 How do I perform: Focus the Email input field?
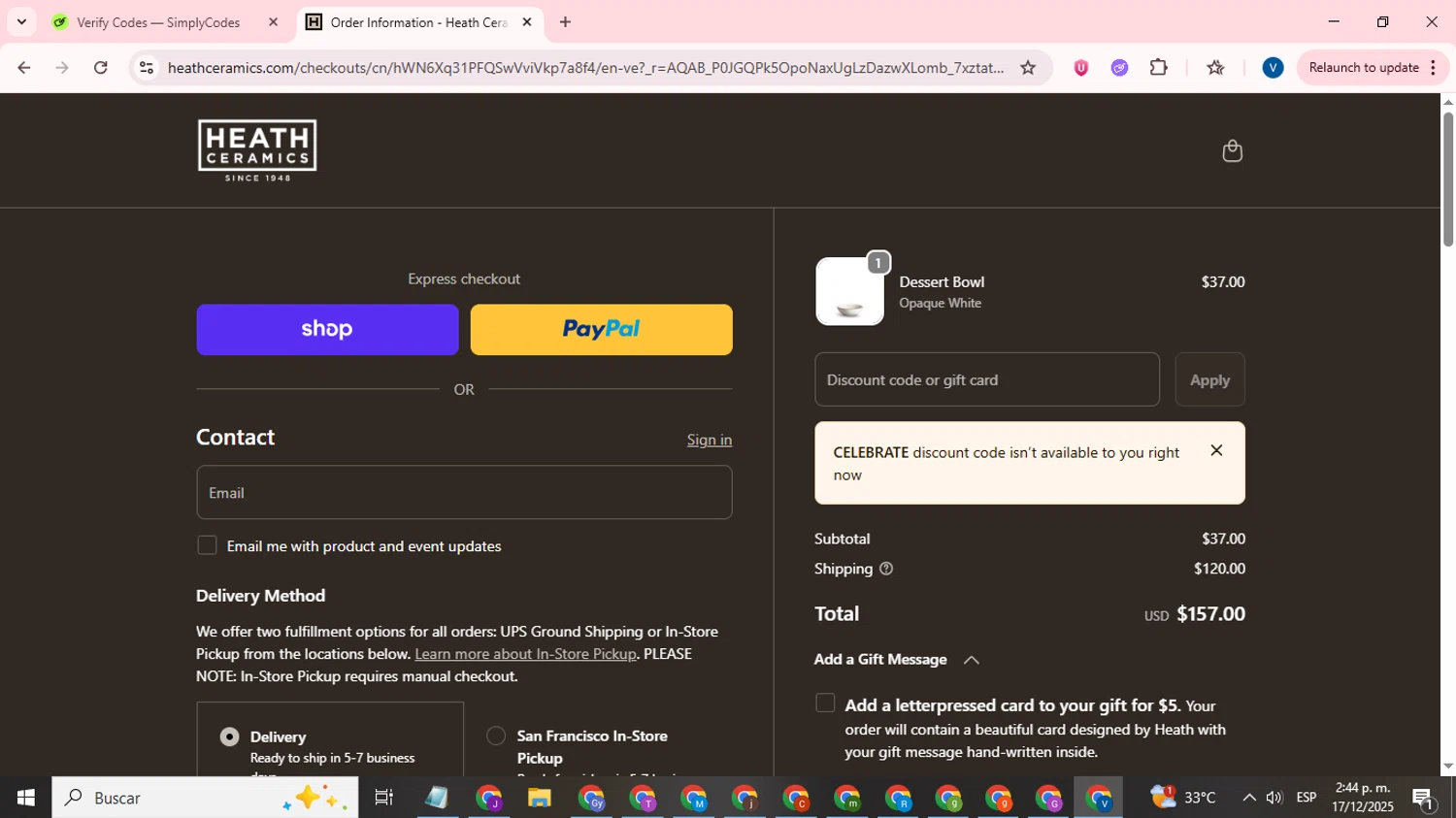(464, 492)
